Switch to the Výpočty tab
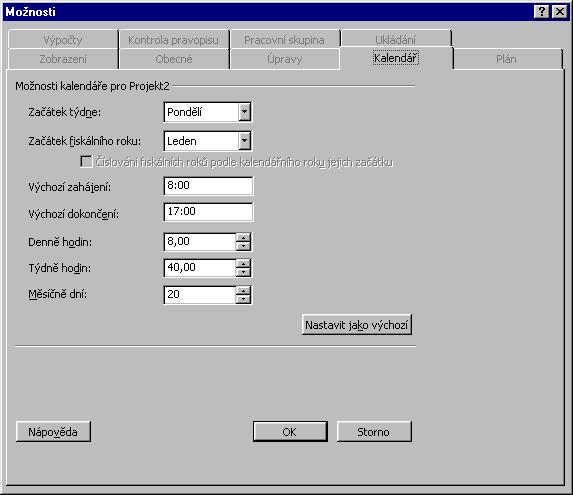The image size is (573, 495). tap(63, 39)
